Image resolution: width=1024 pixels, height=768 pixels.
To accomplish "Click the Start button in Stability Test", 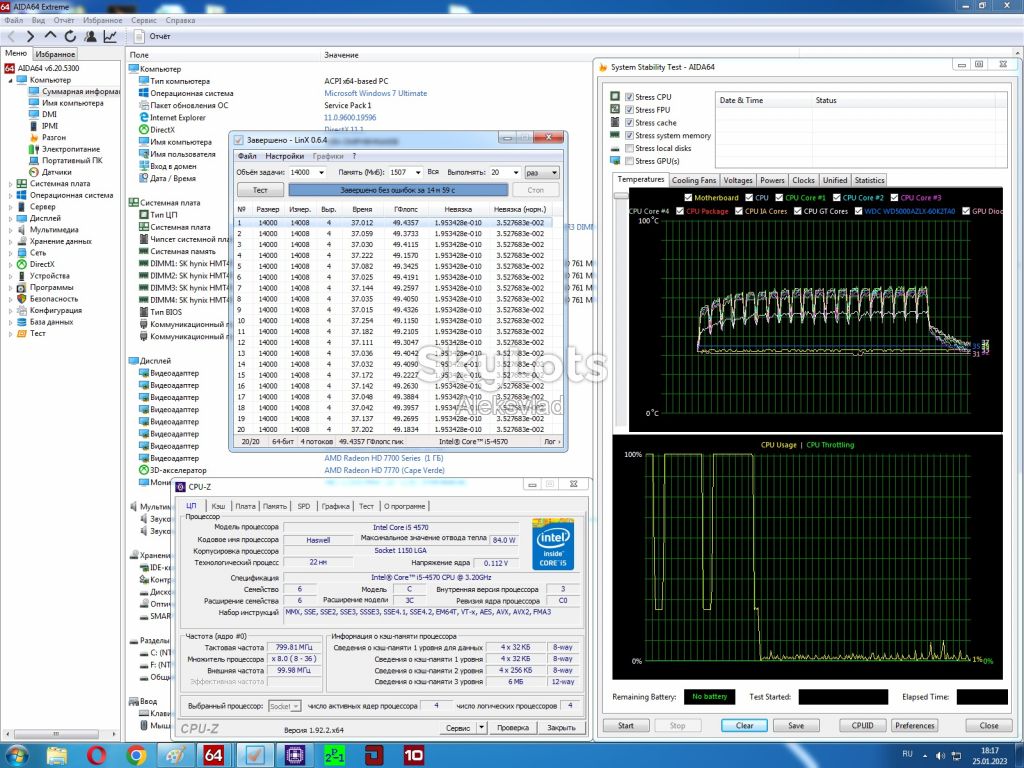I will point(626,726).
